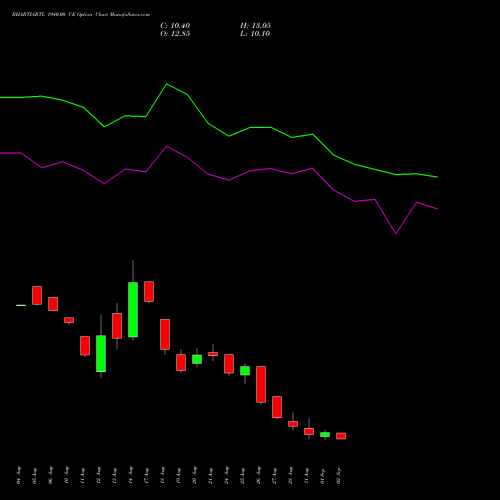Click the red candle above 24 Aug
The width and height of the screenshot is (500, 500).
click(x=229, y=364)
